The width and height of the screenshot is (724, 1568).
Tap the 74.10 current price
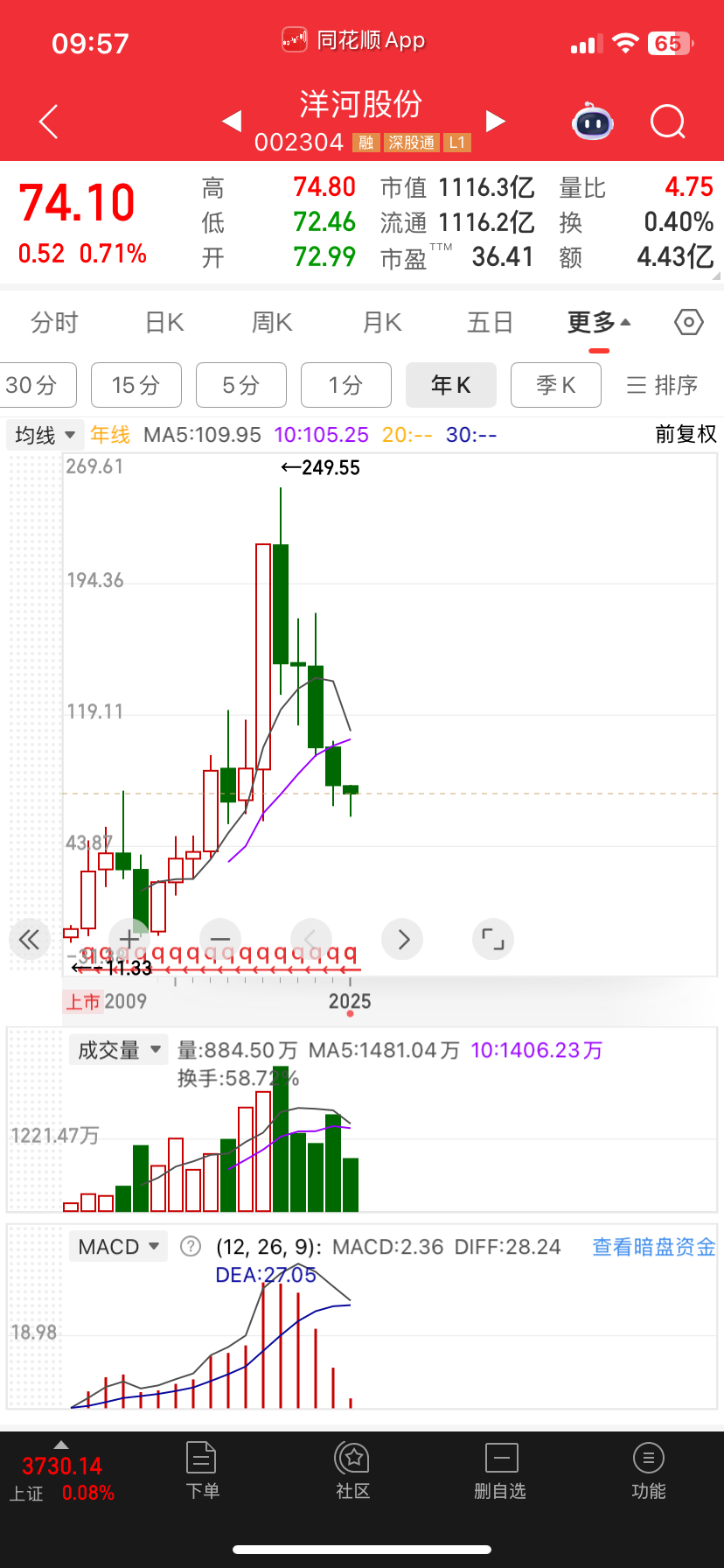click(77, 203)
